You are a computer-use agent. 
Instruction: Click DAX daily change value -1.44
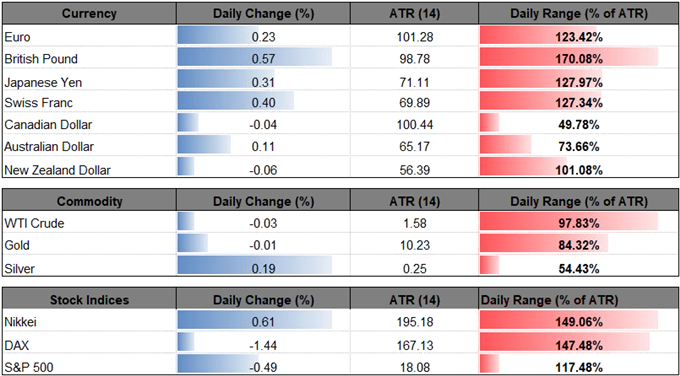click(x=264, y=345)
